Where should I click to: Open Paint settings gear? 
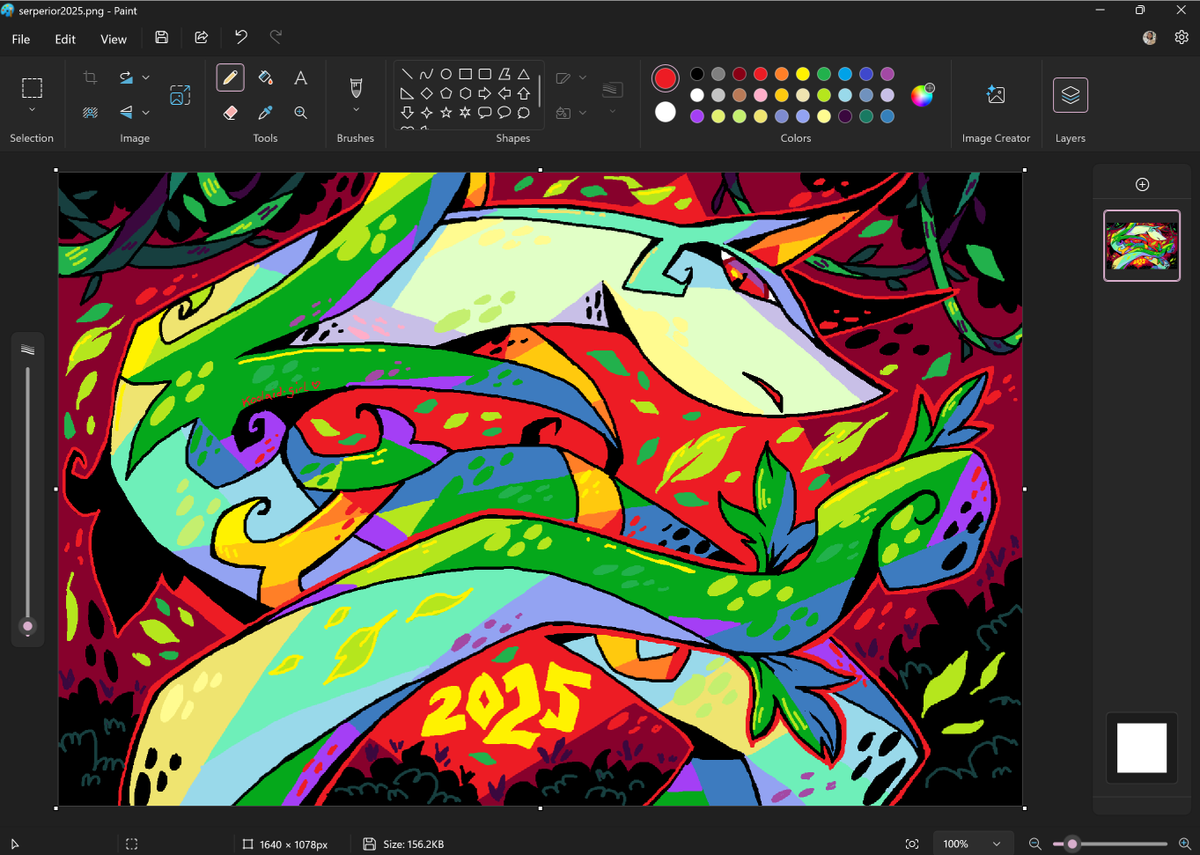point(1181,38)
